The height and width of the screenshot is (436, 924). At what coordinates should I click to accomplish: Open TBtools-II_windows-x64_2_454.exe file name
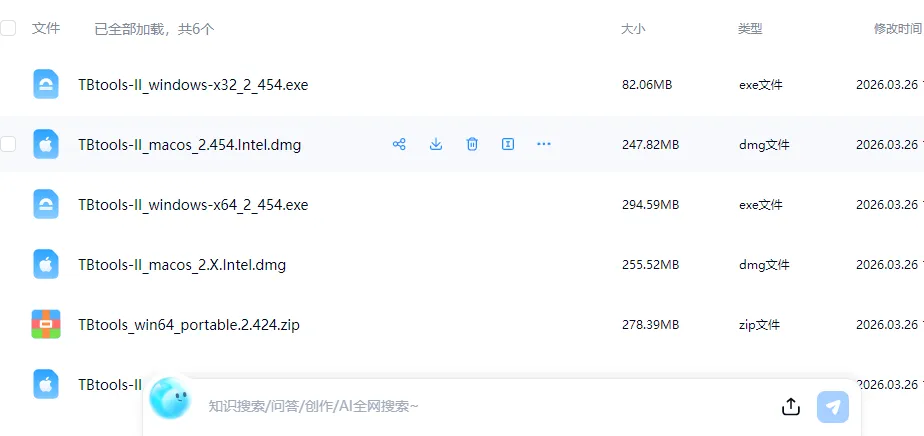click(193, 205)
